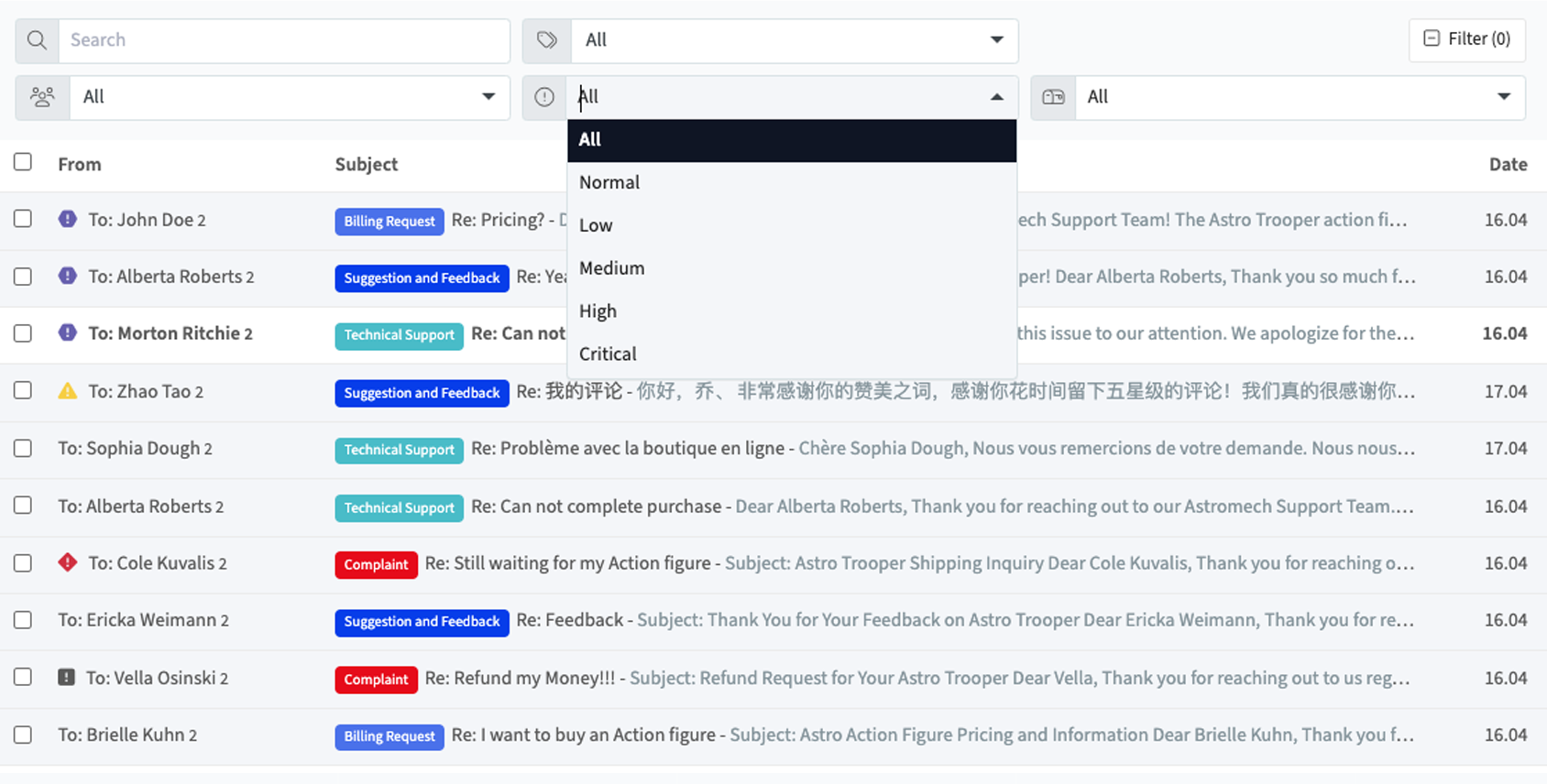The width and height of the screenshot is (1547, 784).
Task: Click the people group assignee icon
Action: pos(42,97)
